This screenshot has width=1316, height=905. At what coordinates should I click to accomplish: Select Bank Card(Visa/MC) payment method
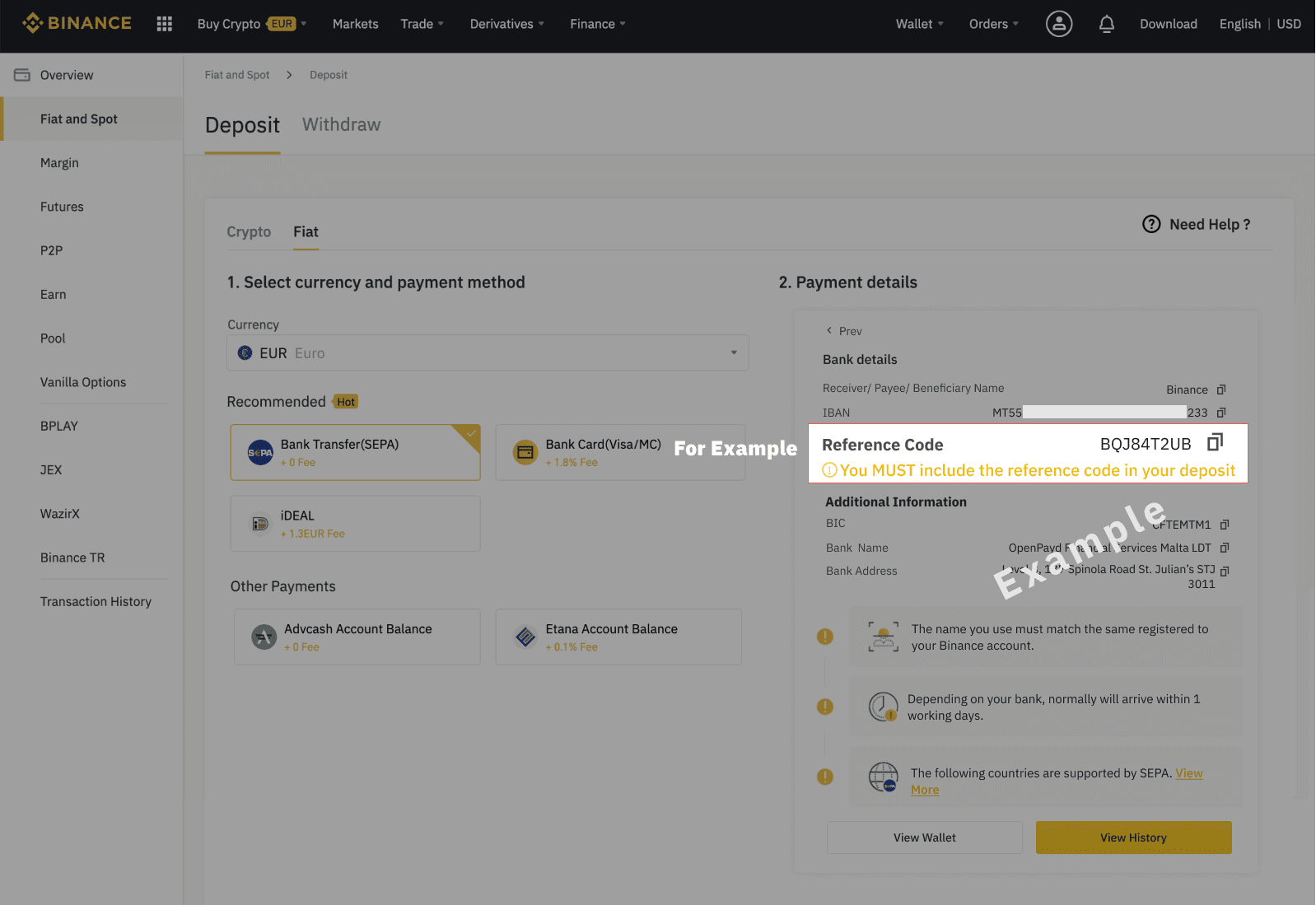point(620,452)
